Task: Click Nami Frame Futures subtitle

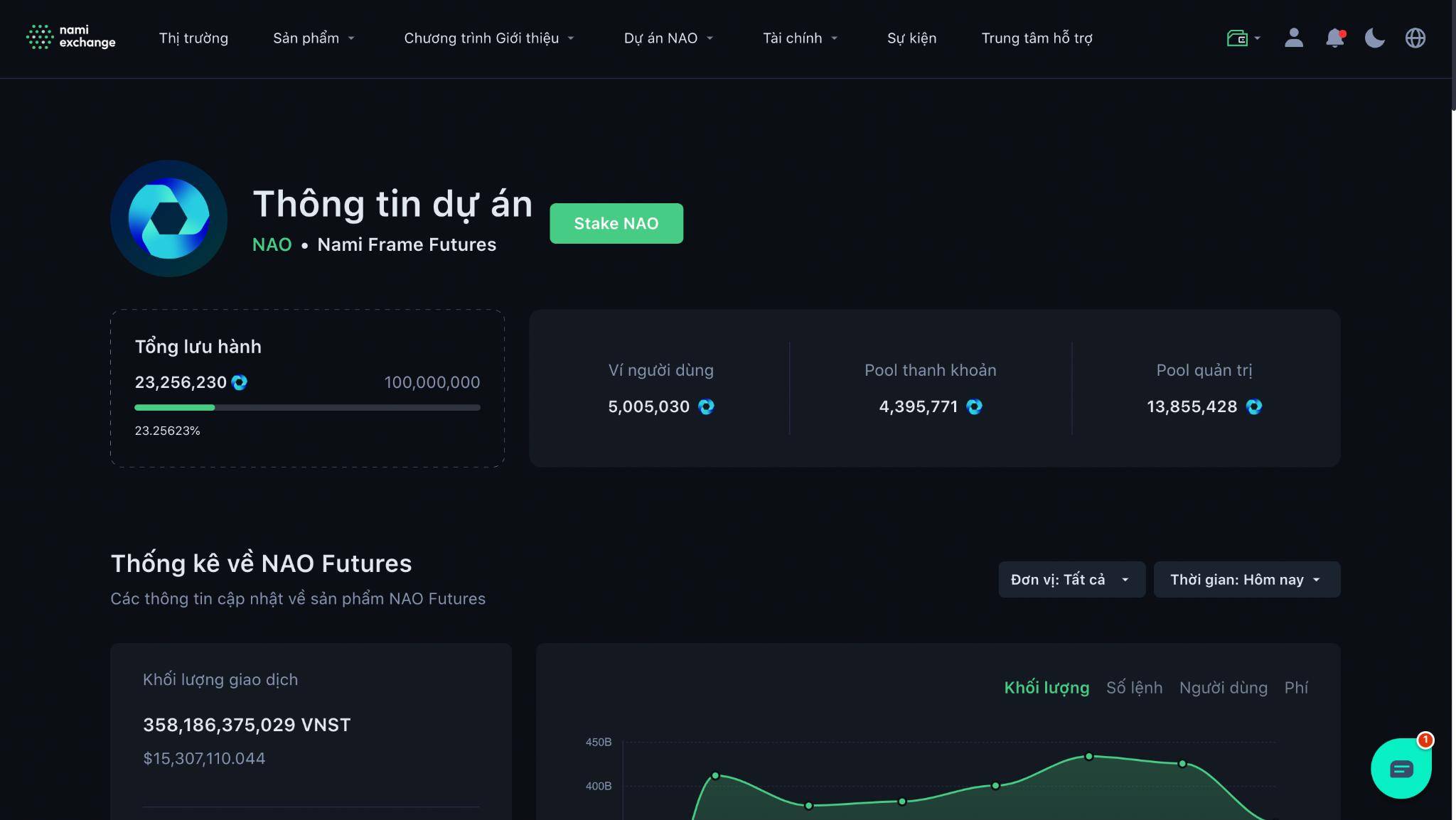Action: (x=407, y=244)
